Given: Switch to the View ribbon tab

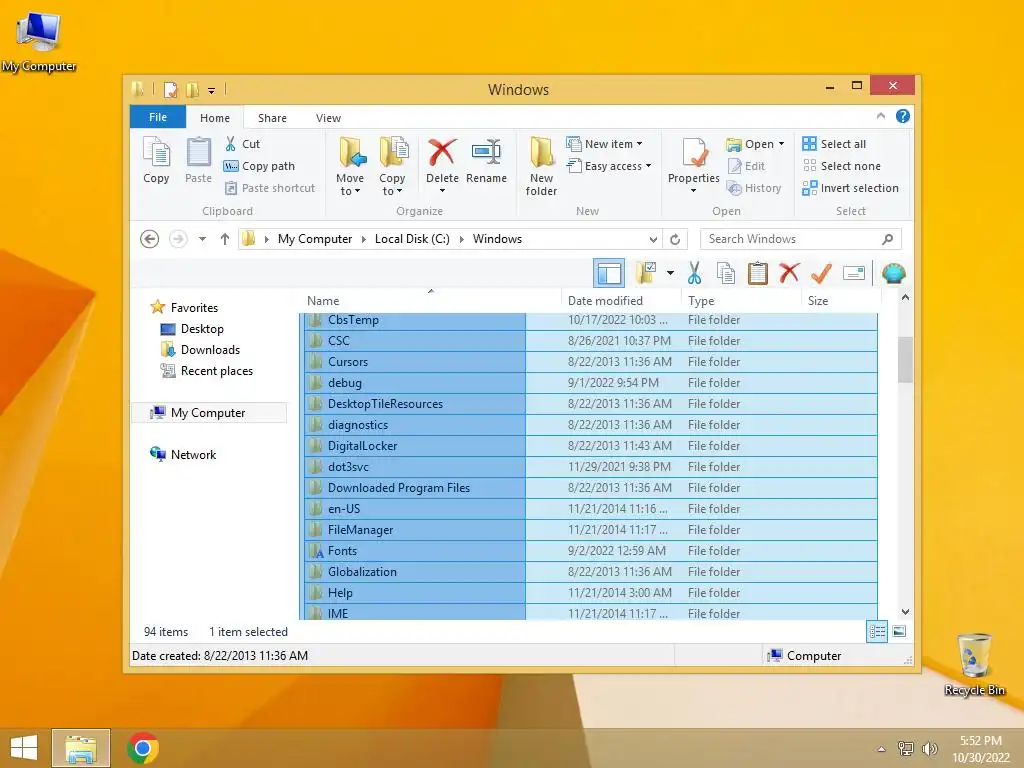Looking at the screenshot, I should (x=328, y=118).
